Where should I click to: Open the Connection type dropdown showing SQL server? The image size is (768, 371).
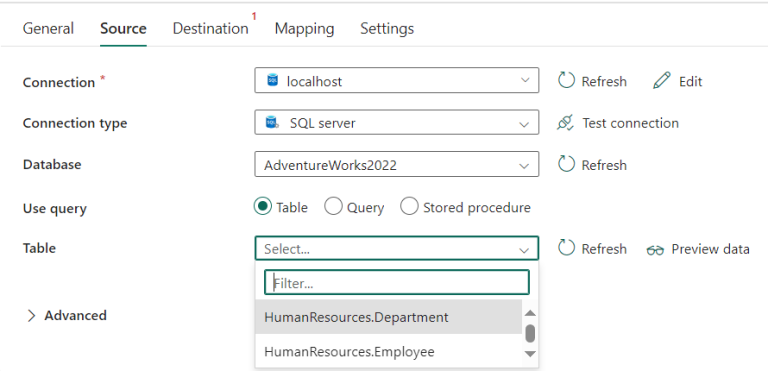point(397,123)
